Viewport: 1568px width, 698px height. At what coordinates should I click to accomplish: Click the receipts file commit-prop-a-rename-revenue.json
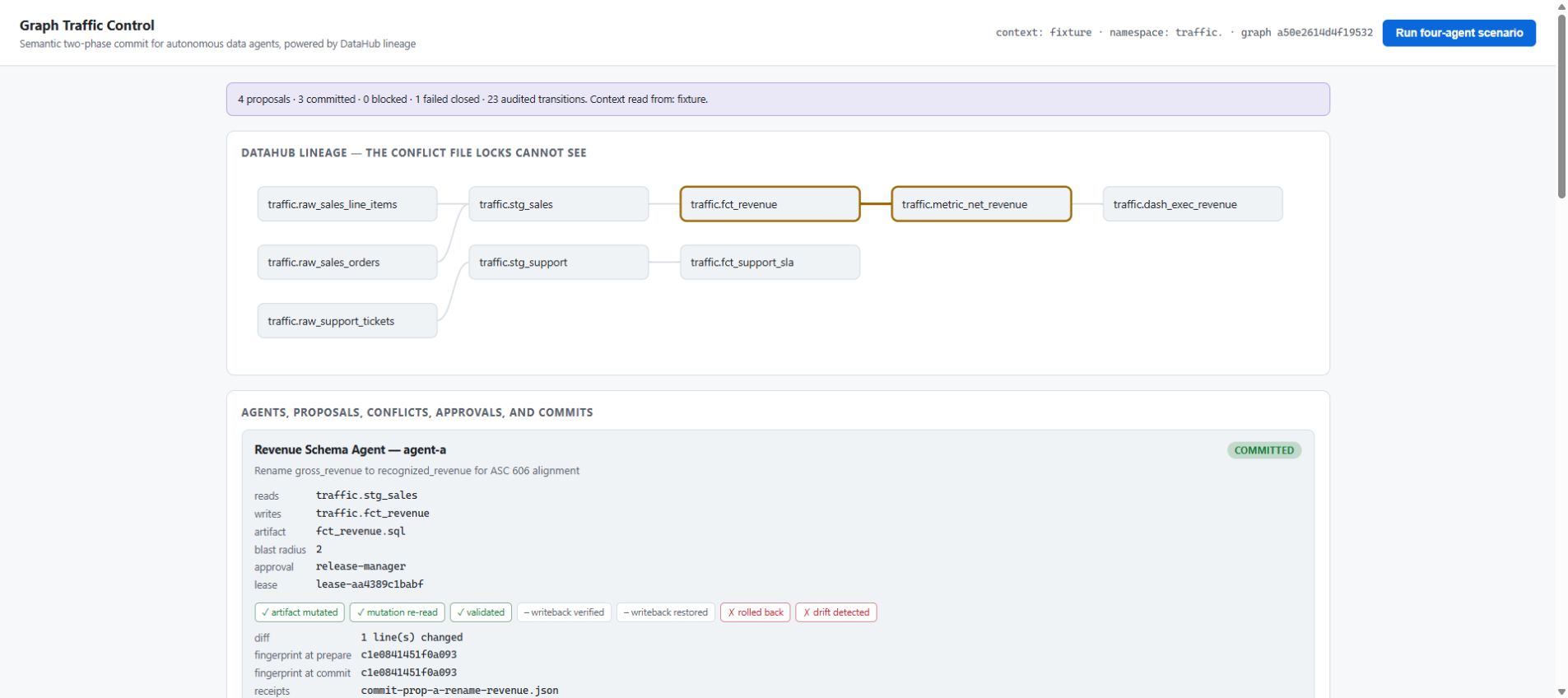[460, 691]
